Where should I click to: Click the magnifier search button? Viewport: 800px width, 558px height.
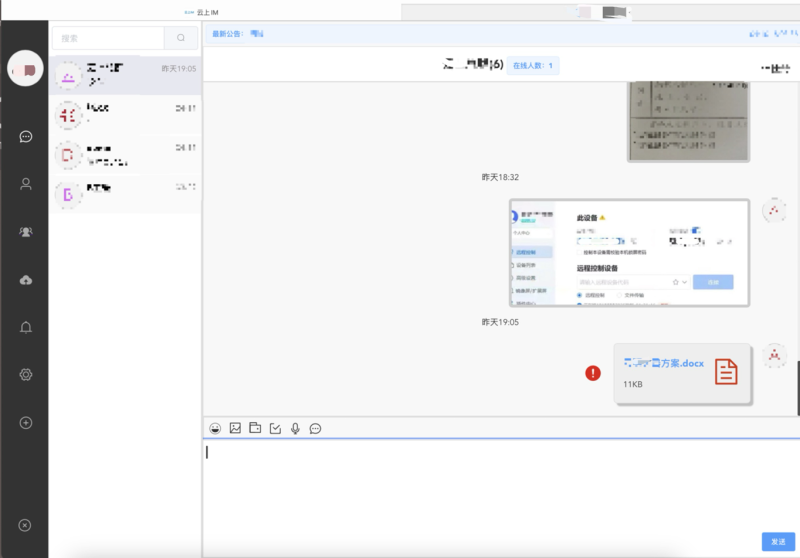point(180,38)
